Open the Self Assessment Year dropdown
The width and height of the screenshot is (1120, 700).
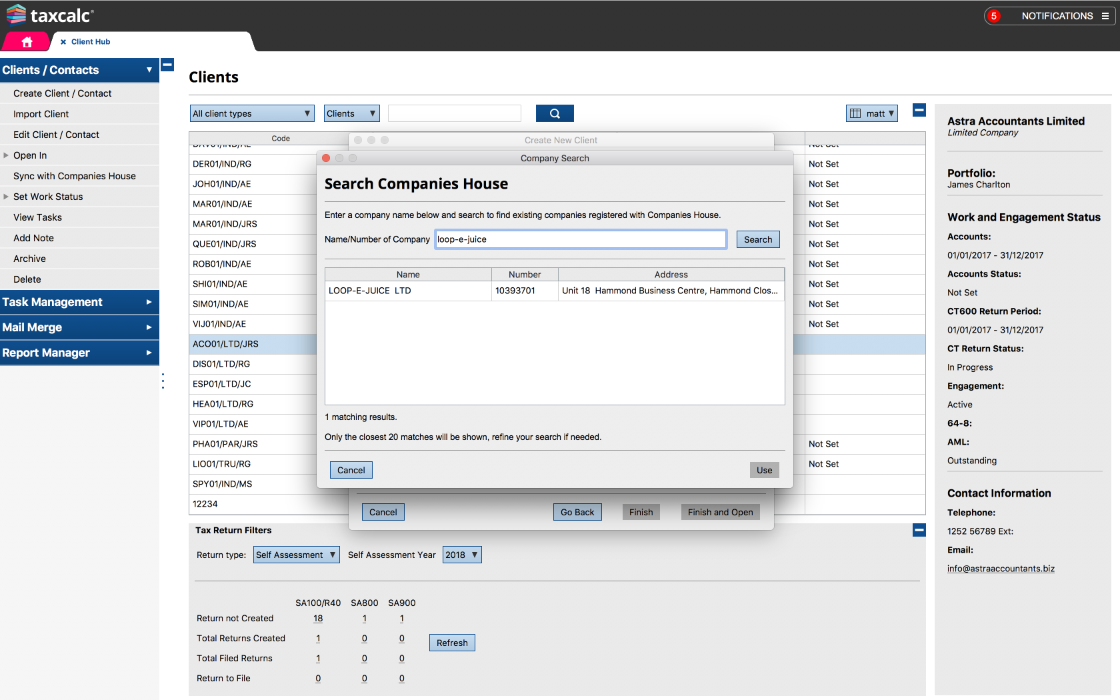click(462, 555)
